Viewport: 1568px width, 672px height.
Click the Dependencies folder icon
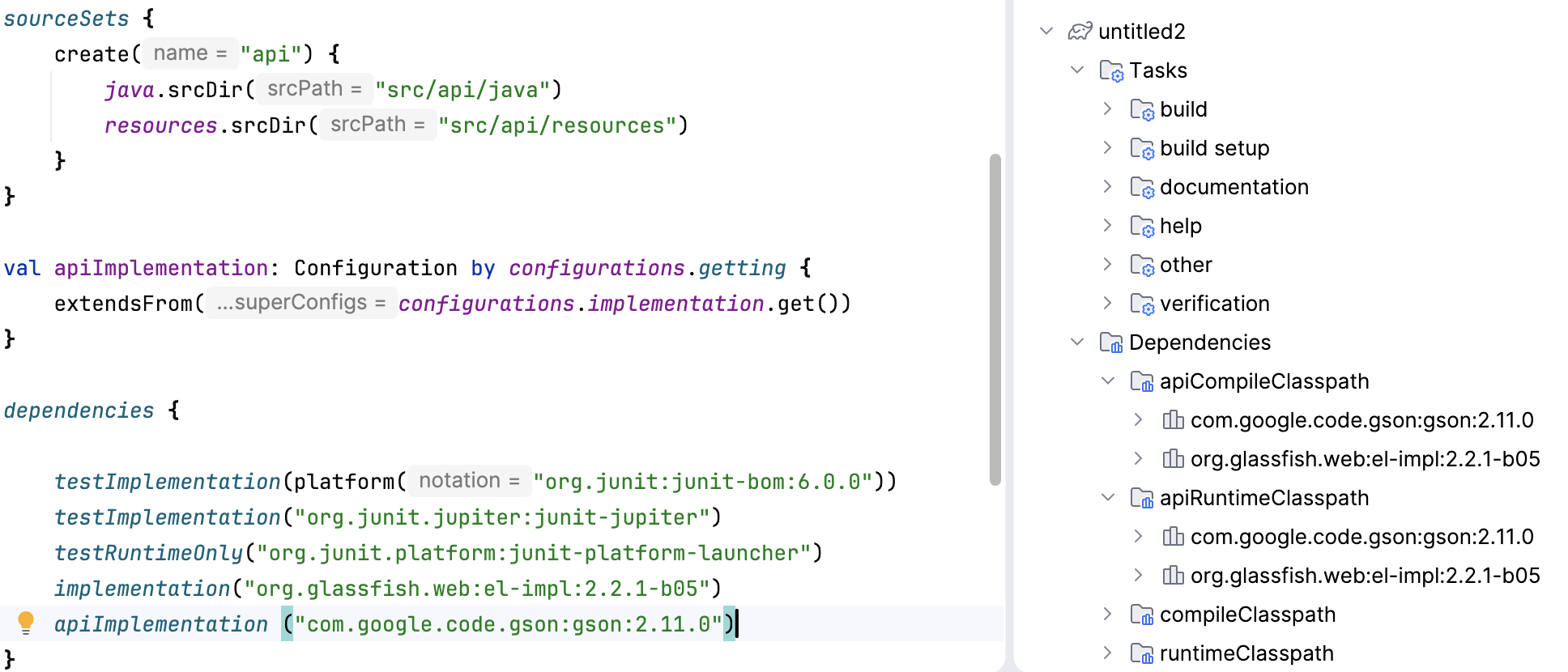(x=1111, y=342)
